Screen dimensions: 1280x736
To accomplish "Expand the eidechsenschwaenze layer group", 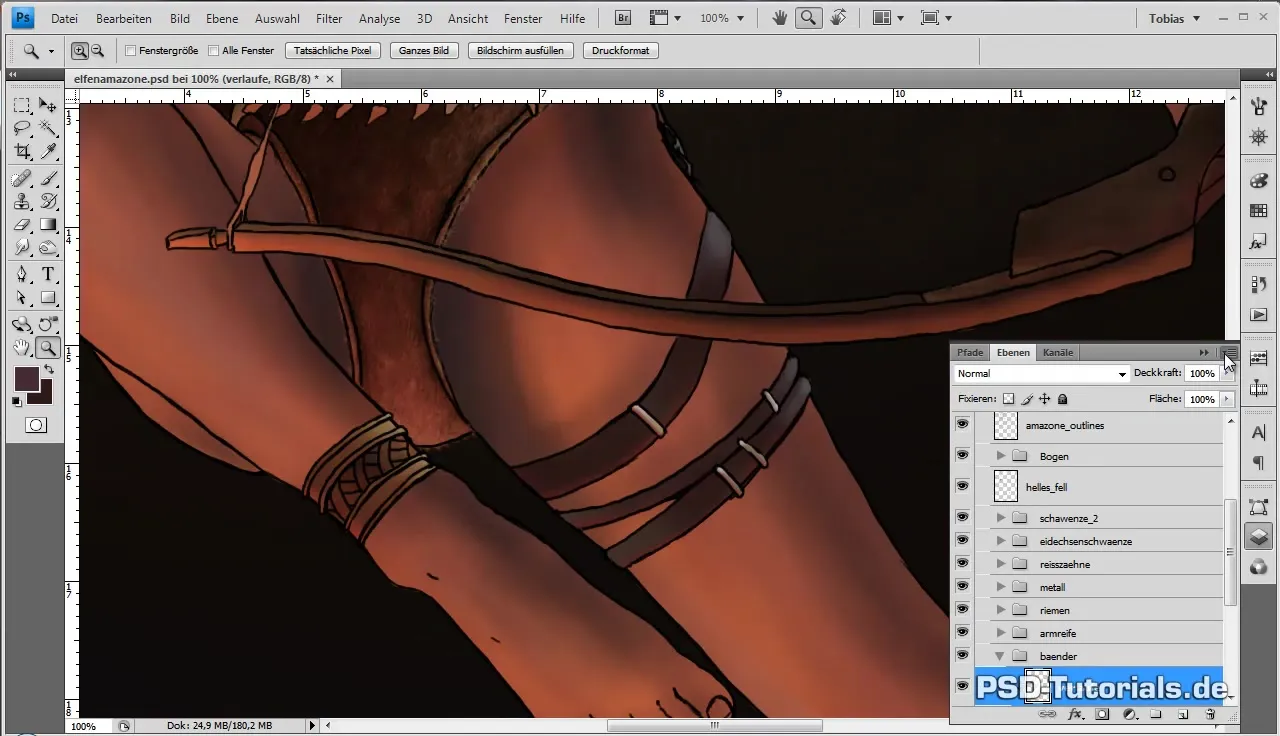I will [1000, 541].
